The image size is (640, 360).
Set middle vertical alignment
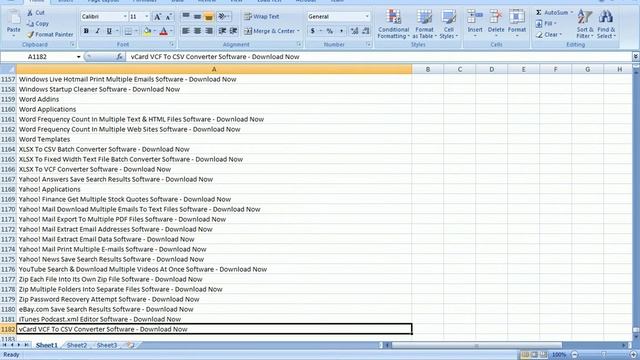click(197, 16)
